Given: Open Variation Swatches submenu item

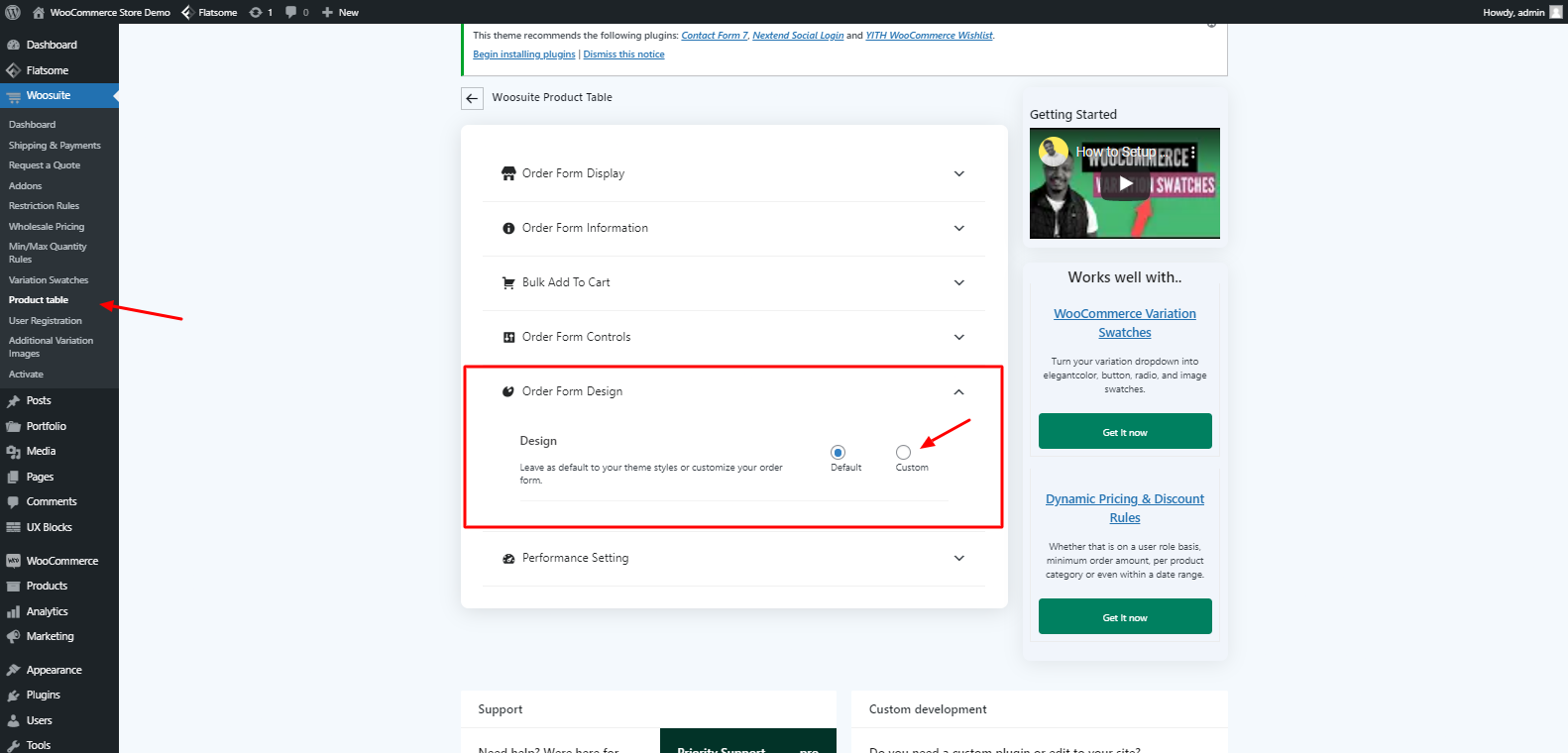Looking at the screenshot, I should point(49,280).
